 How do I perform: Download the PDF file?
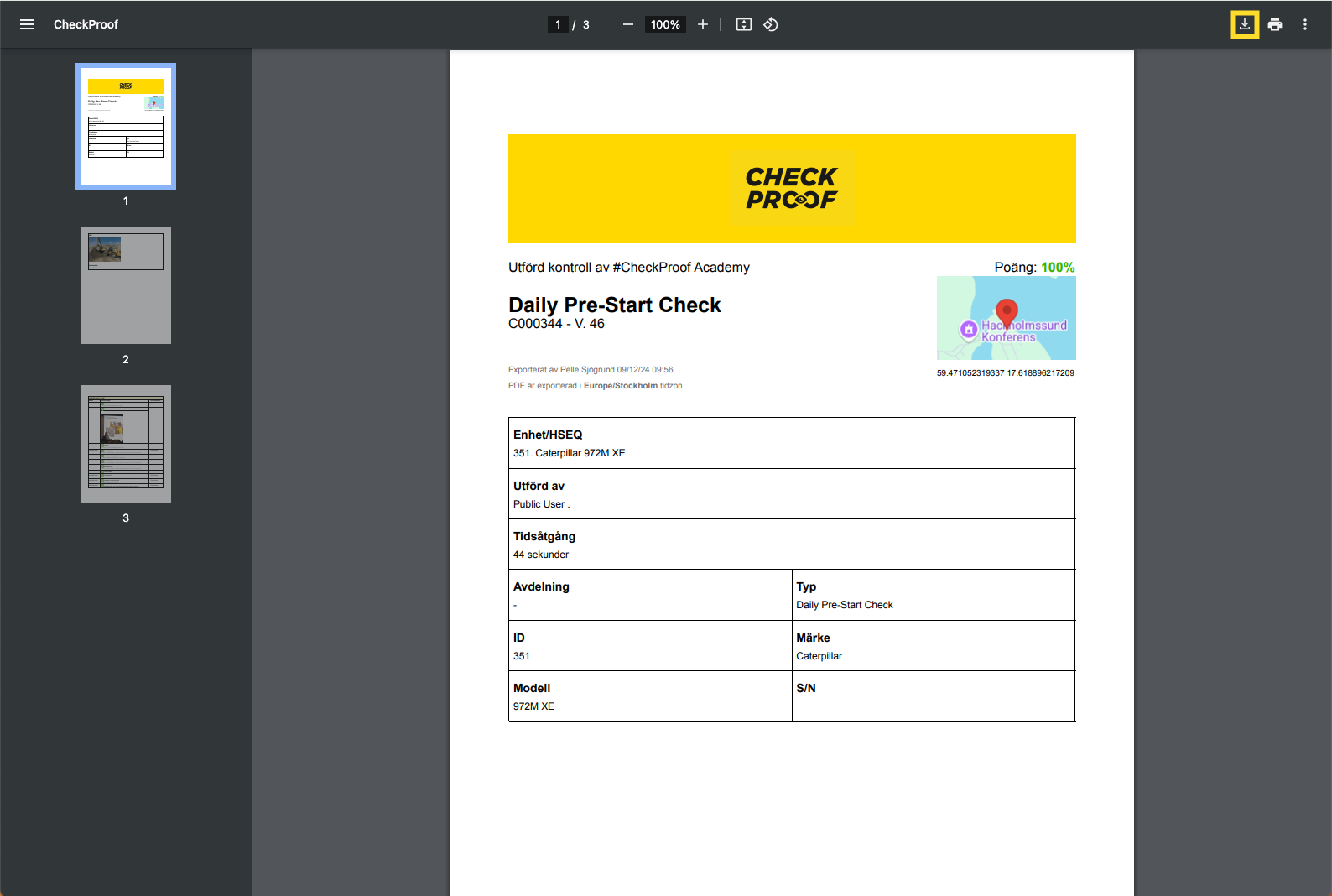tap(1245, 24)
